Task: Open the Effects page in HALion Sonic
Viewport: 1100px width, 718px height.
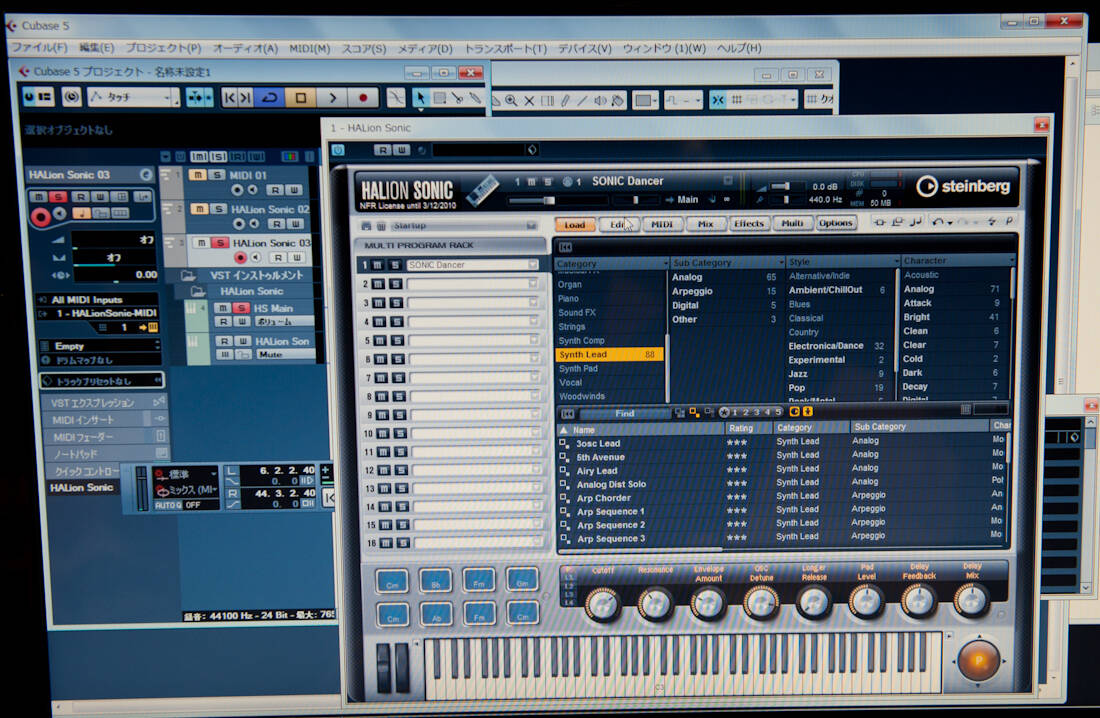Action: pos(749,223)
